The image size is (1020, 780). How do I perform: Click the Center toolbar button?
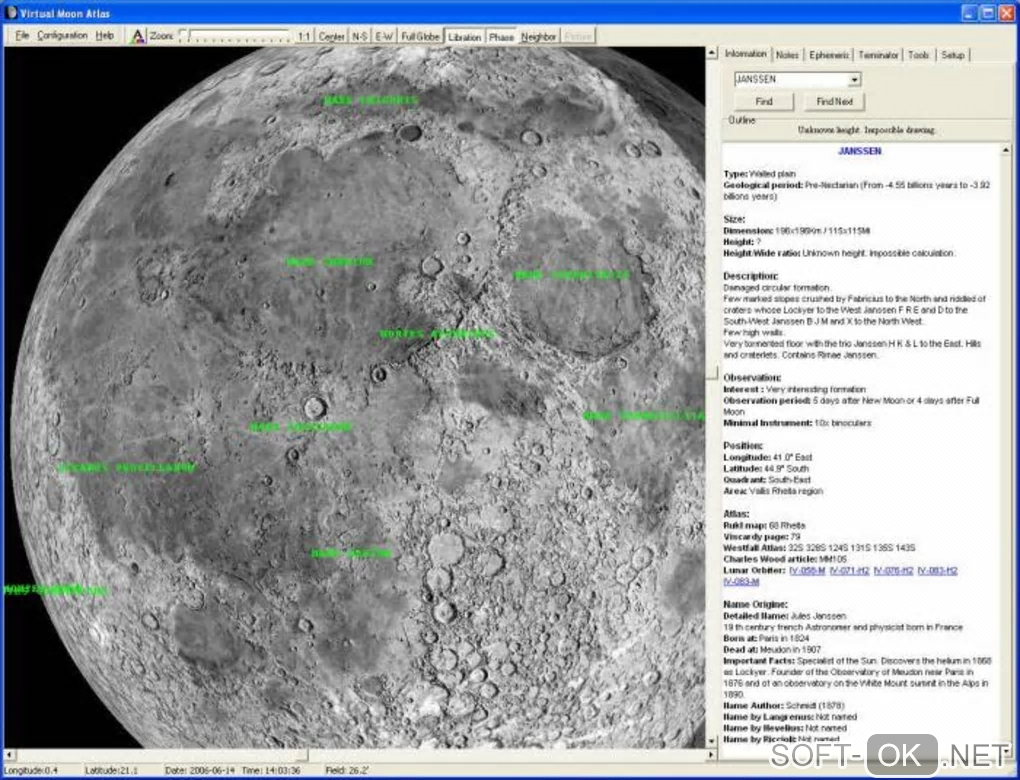(331, 36)
